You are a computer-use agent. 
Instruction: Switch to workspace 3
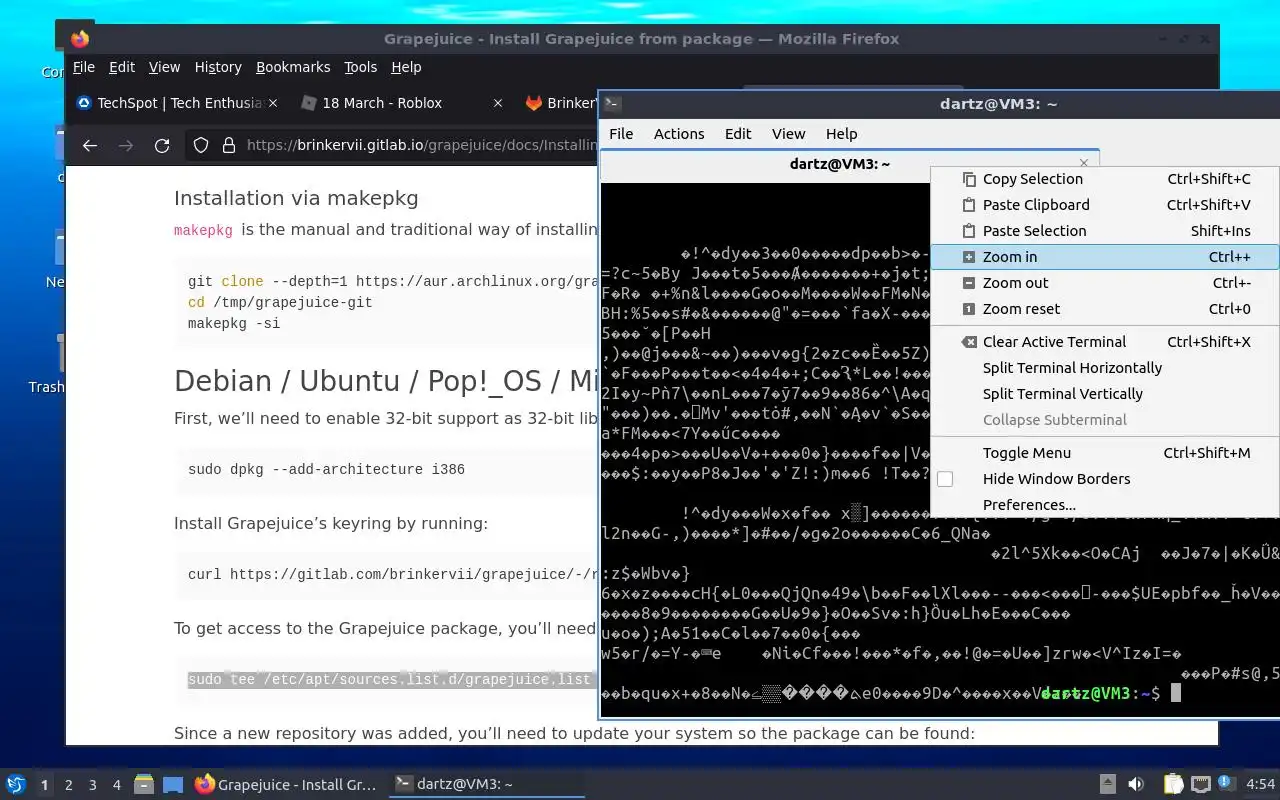pyautogui.click(x=93, y=785)
